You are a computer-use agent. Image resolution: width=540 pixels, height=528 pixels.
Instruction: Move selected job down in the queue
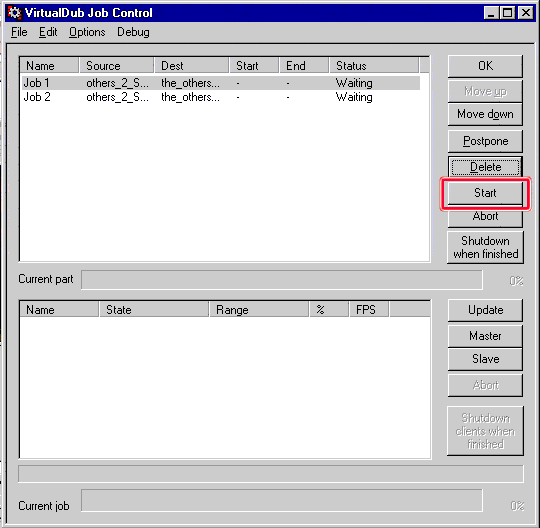485,114
